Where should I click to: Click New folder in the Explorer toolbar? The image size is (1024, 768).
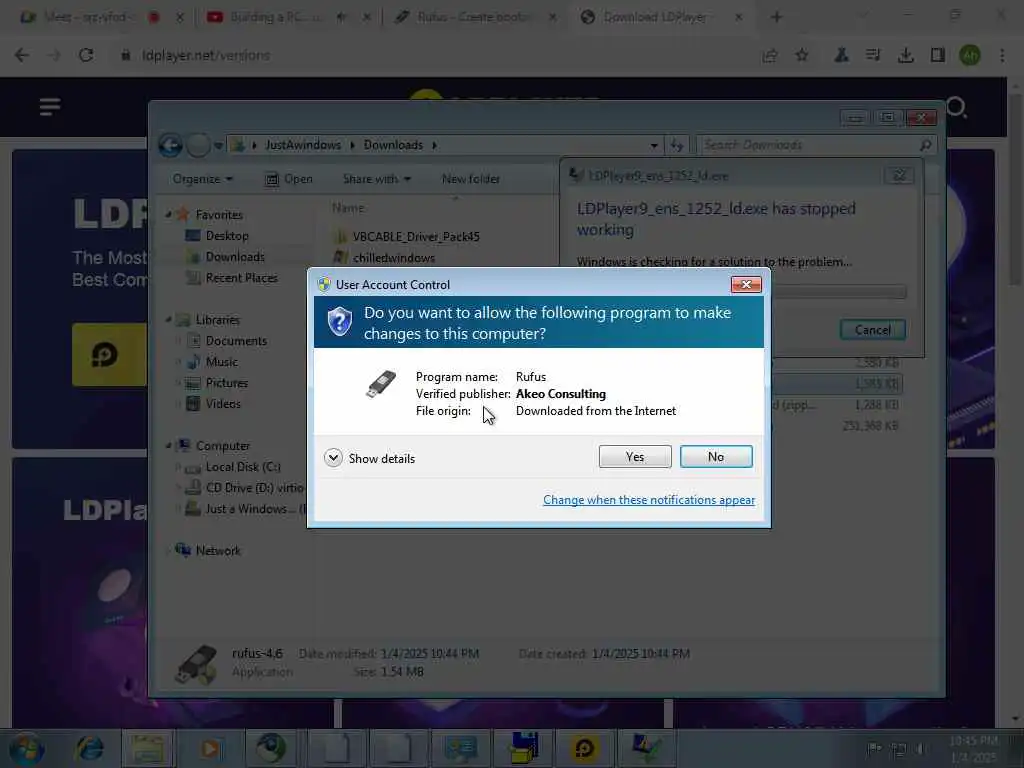coord(471,179)
